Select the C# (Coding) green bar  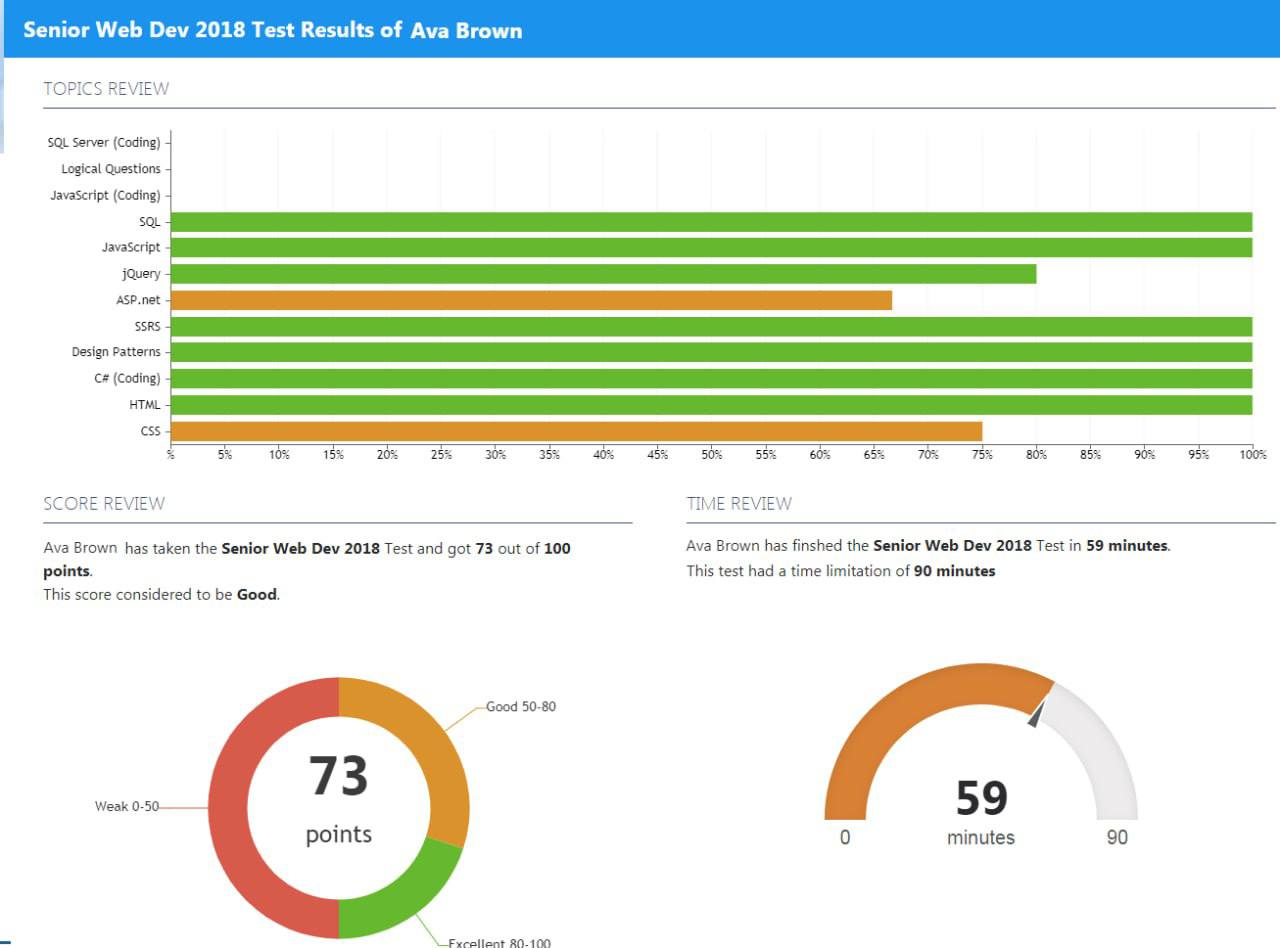coord(700,377)
